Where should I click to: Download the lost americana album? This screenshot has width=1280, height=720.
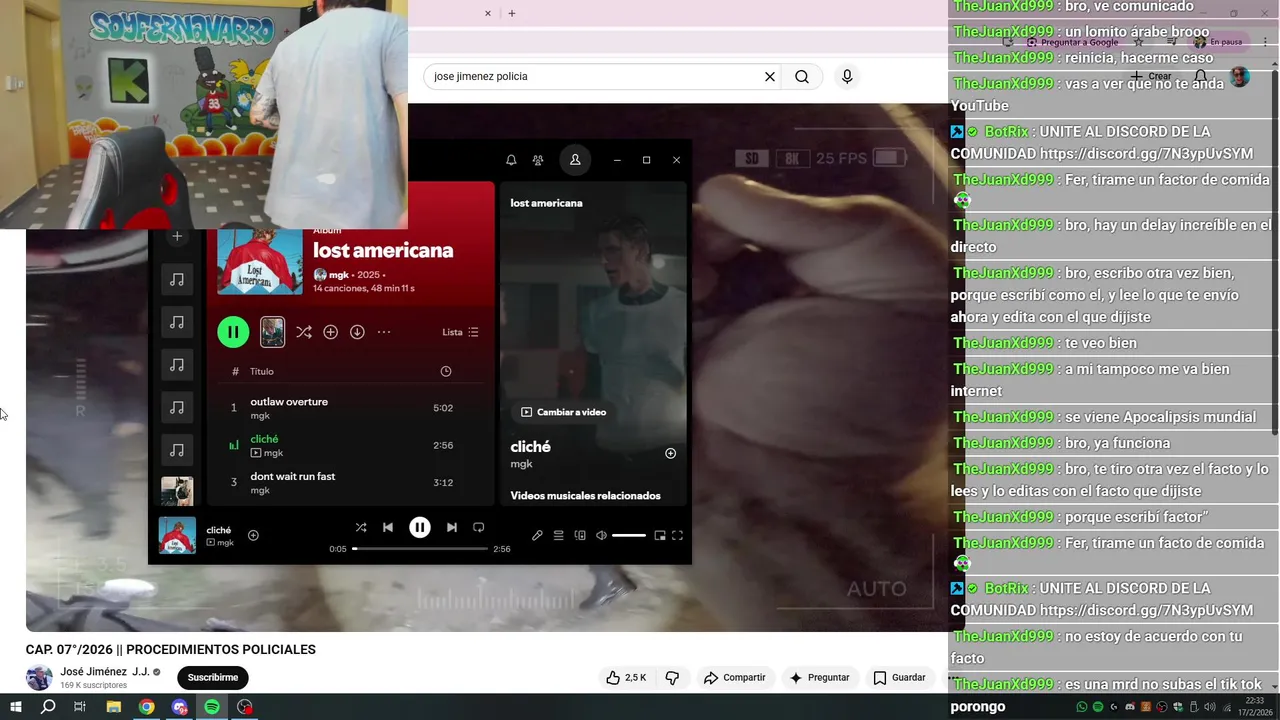[357, 332]
